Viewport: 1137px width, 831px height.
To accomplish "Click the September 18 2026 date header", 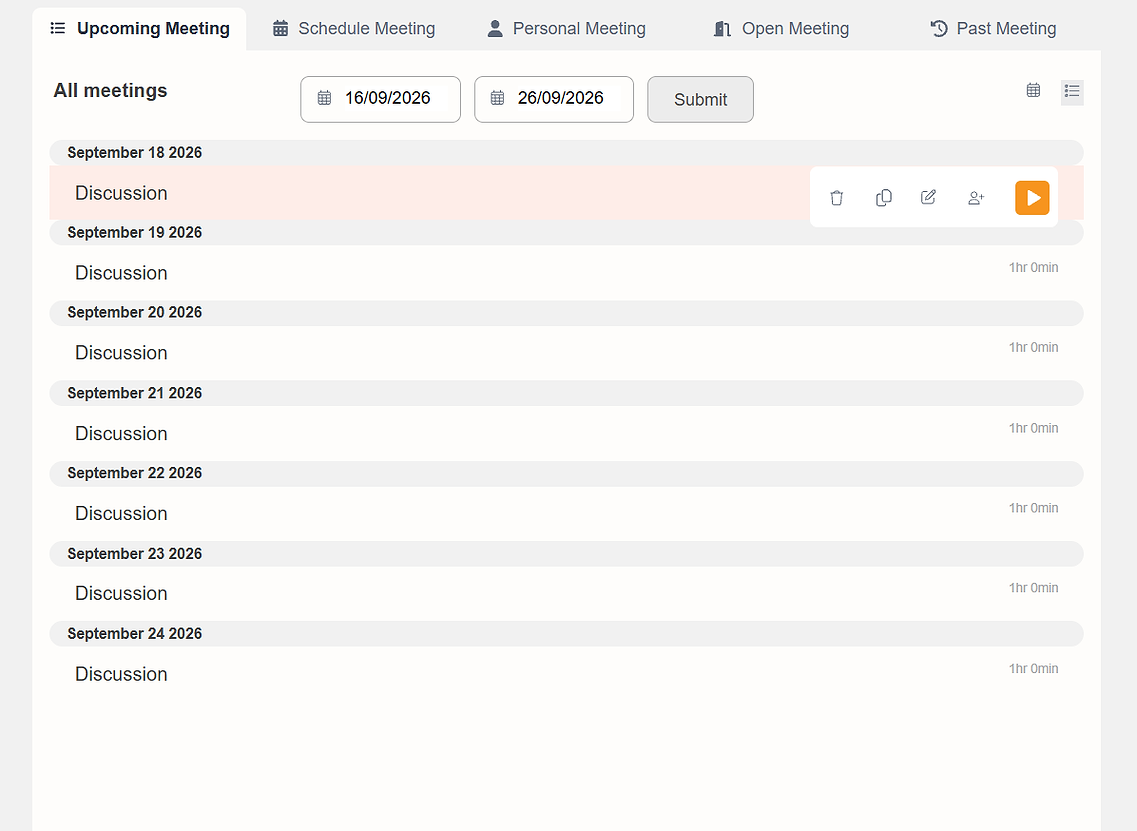I will pos(566,152).
